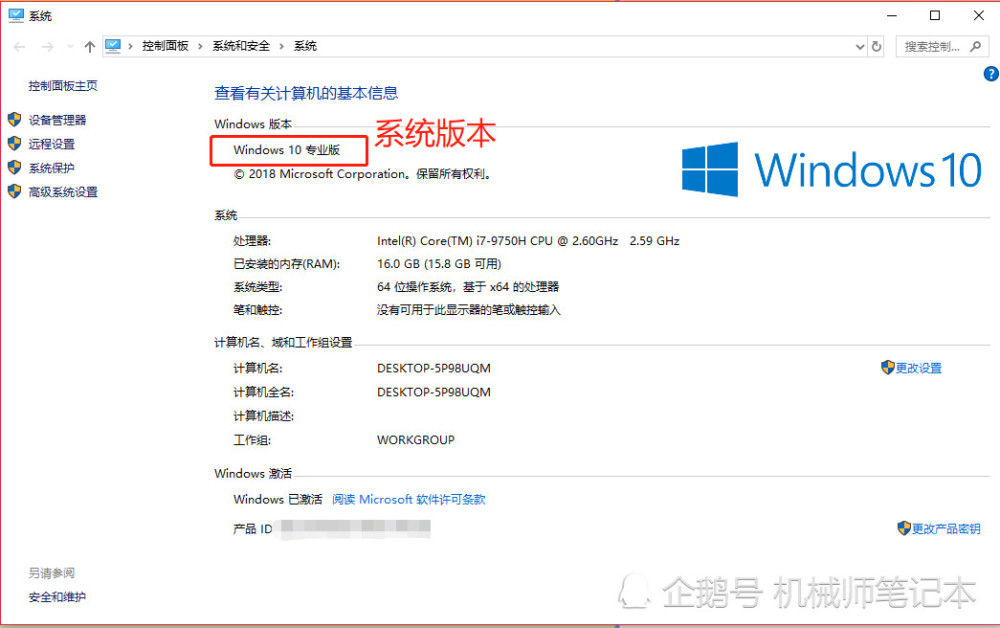1000x628 pixels.
Task: Click shield icon next to 更改产品密钥
Action: click(x=904, y=528)
